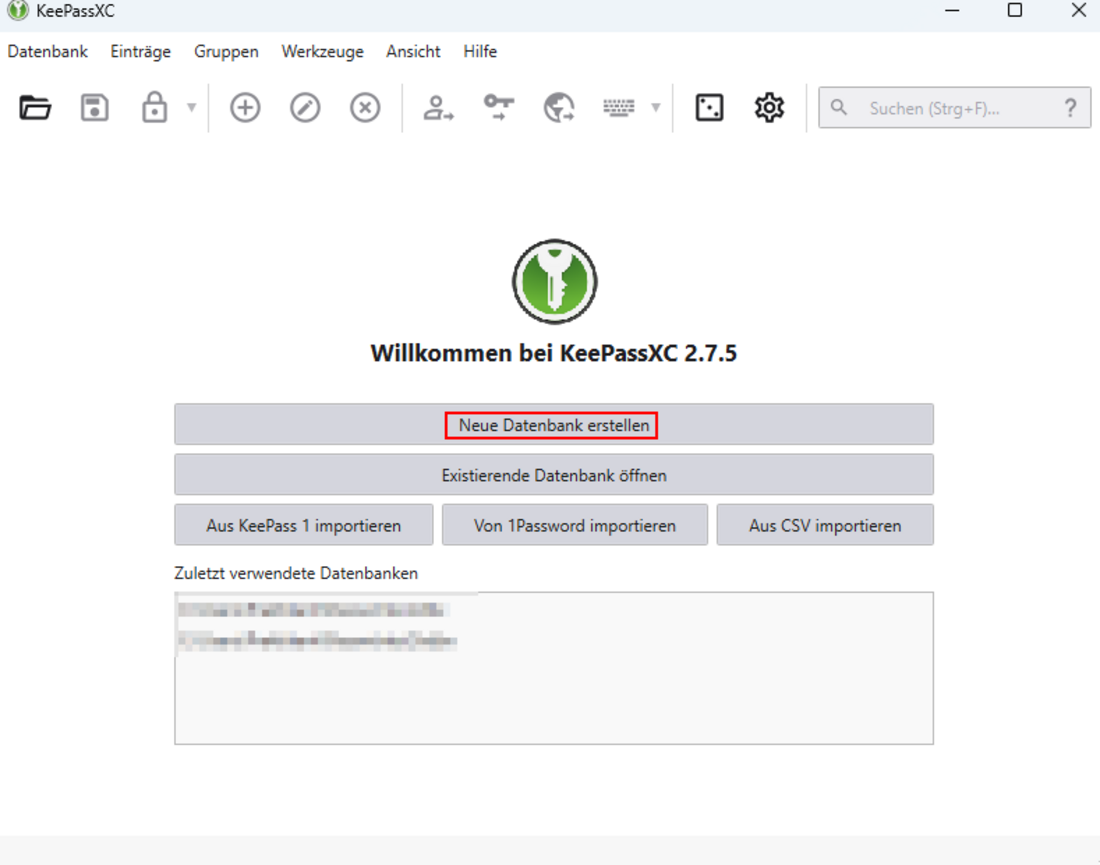Select second blurred recent database entry
The height and width of the screenshot is (865, 1100).
point(317,641)
